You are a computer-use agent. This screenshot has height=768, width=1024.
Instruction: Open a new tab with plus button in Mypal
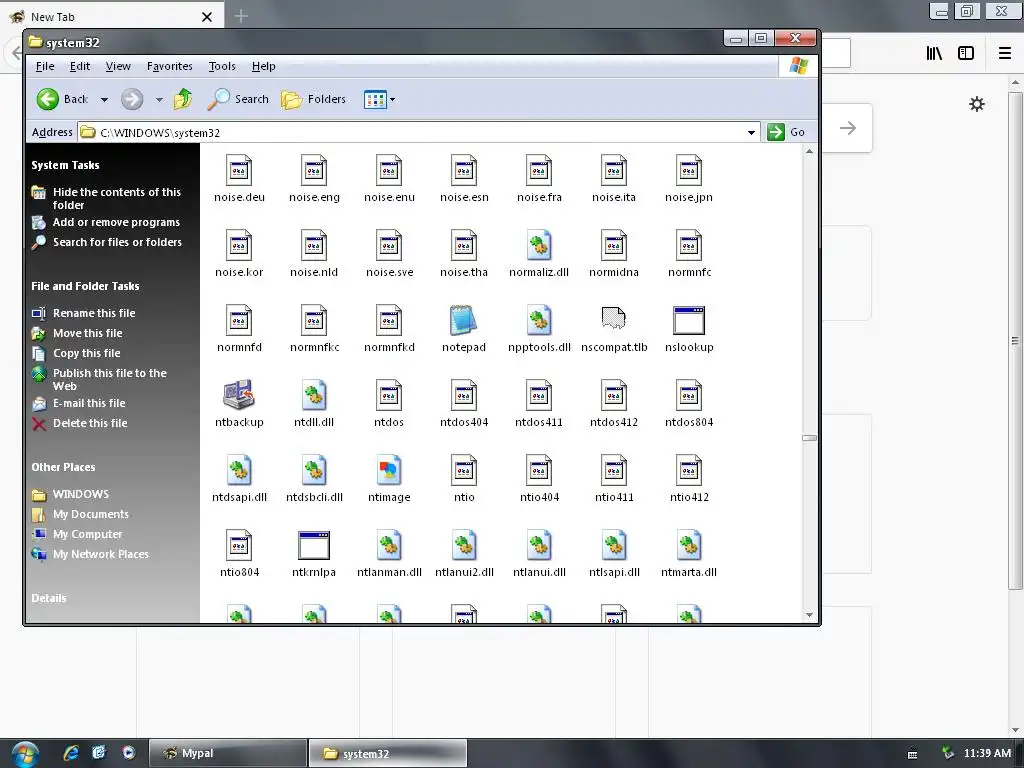[241, 16]
